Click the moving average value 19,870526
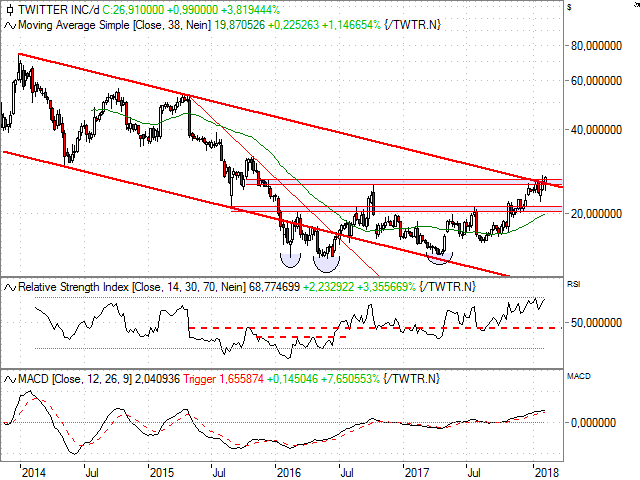The image size is (640, 480). 240,25
